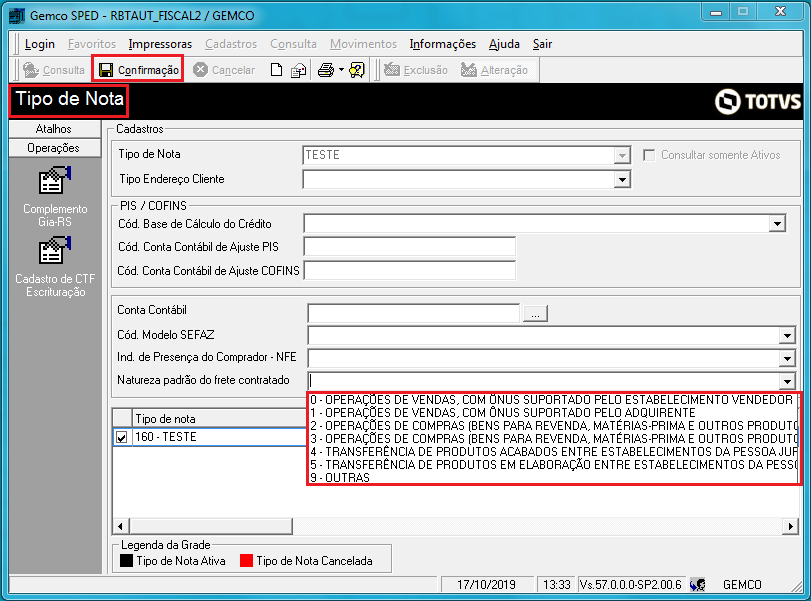The height and width of the screenshot is (601, 811).
Task: Click the status bar user connection icon
Action: (x=698, y=585)
